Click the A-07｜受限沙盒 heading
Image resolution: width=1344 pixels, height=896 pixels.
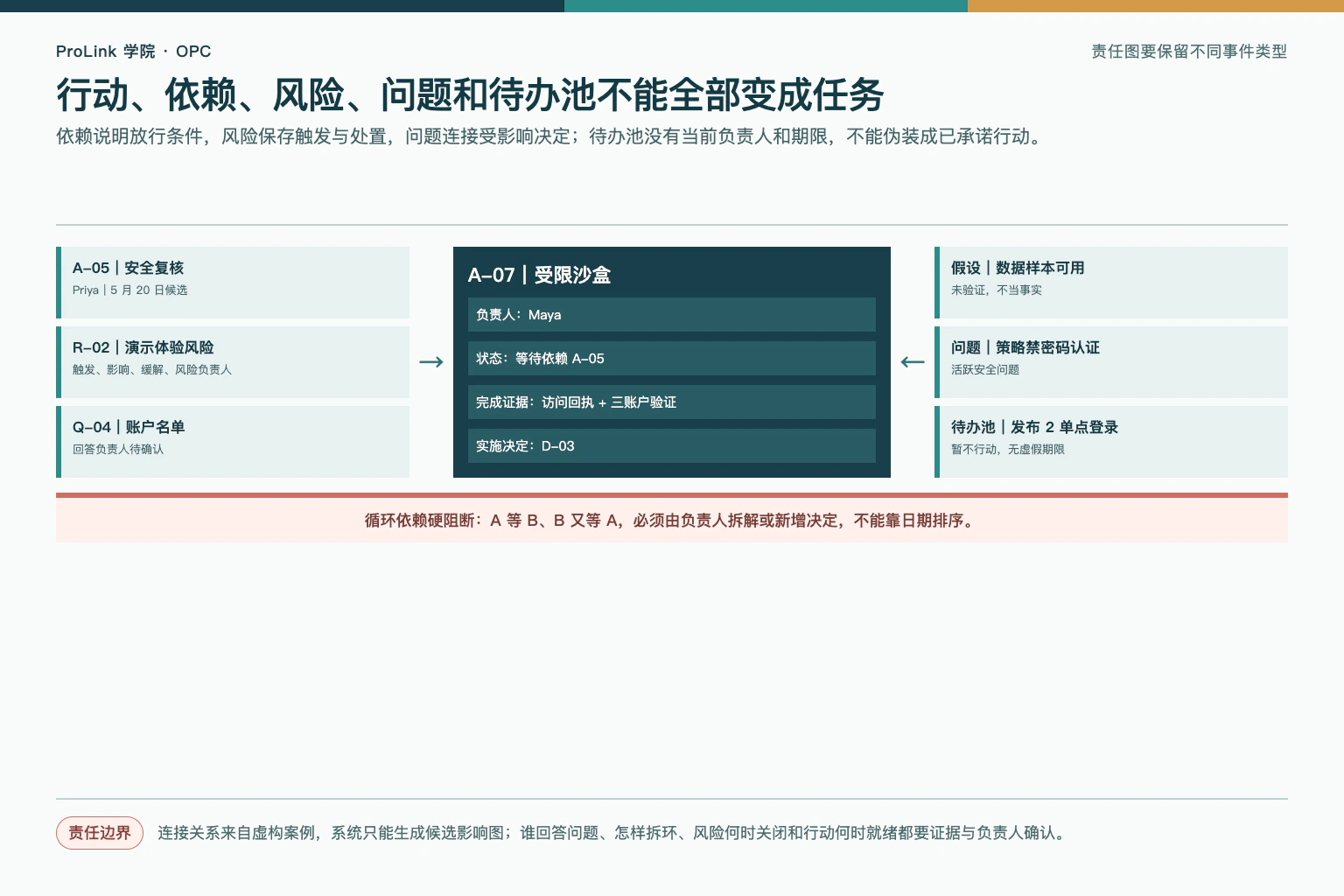tap(539, 275)
